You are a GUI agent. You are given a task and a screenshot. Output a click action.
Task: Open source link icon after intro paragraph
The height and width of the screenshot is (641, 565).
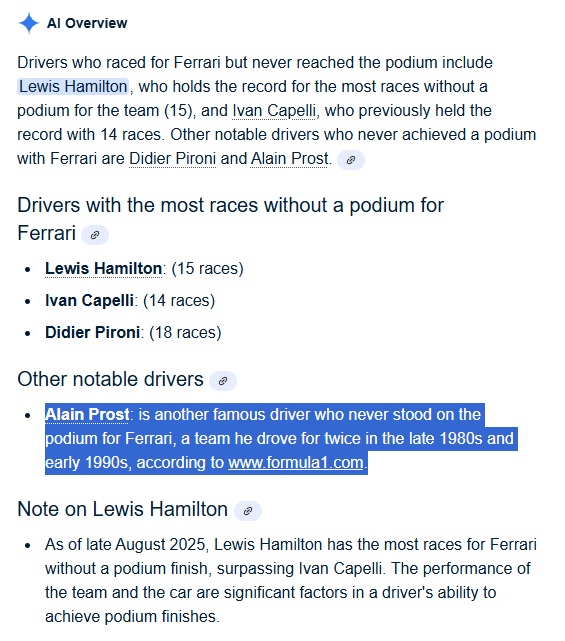[x=351, y=160]
